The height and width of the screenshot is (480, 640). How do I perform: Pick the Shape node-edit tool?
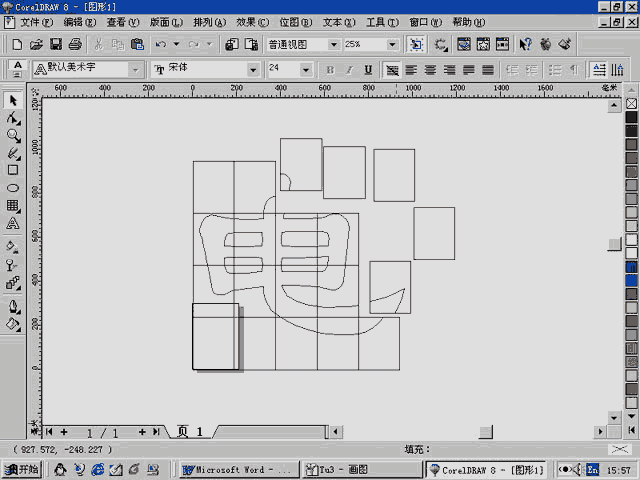coord(13,118)
